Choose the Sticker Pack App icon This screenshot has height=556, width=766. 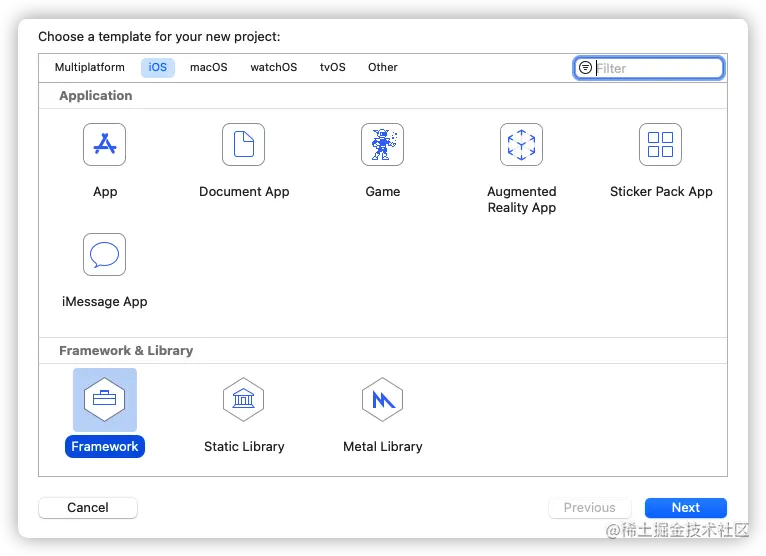click(660, 145)
